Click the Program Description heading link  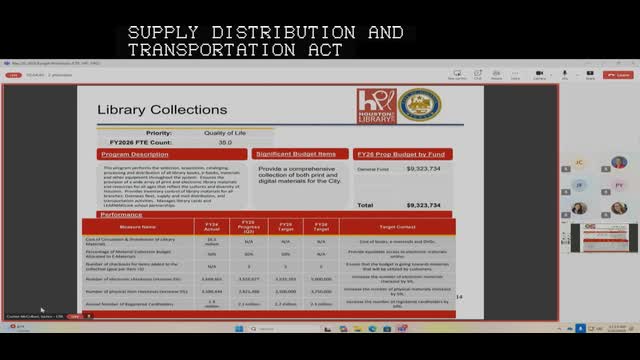(x=135, y=154)
